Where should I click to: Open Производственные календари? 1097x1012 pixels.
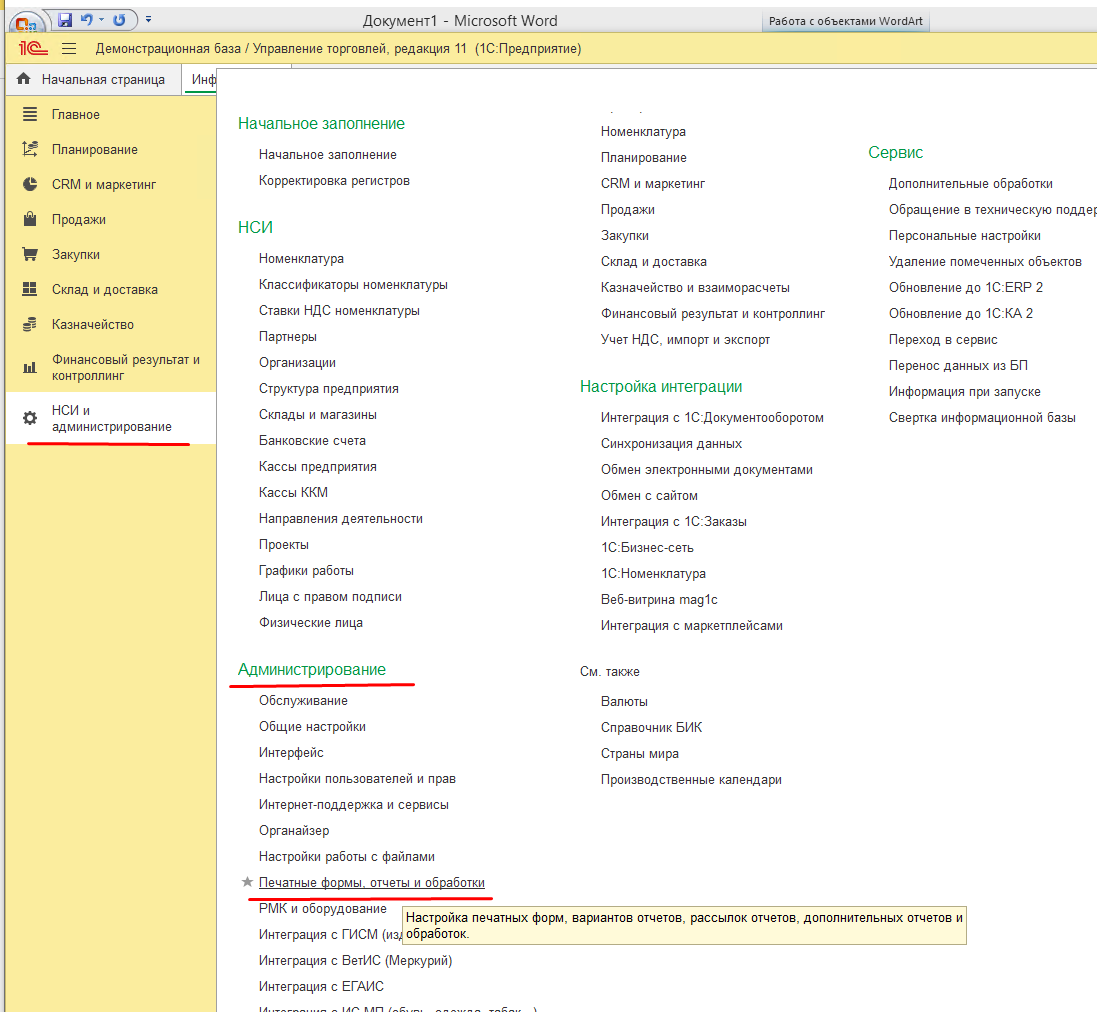click(x=691, y=779)
